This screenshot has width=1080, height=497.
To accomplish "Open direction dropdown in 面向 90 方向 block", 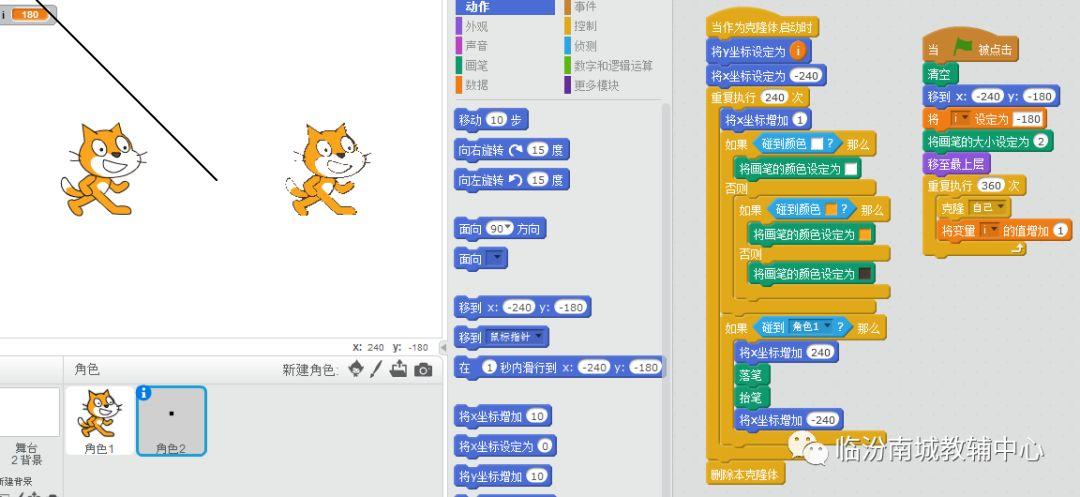I will tap(508, 229).
